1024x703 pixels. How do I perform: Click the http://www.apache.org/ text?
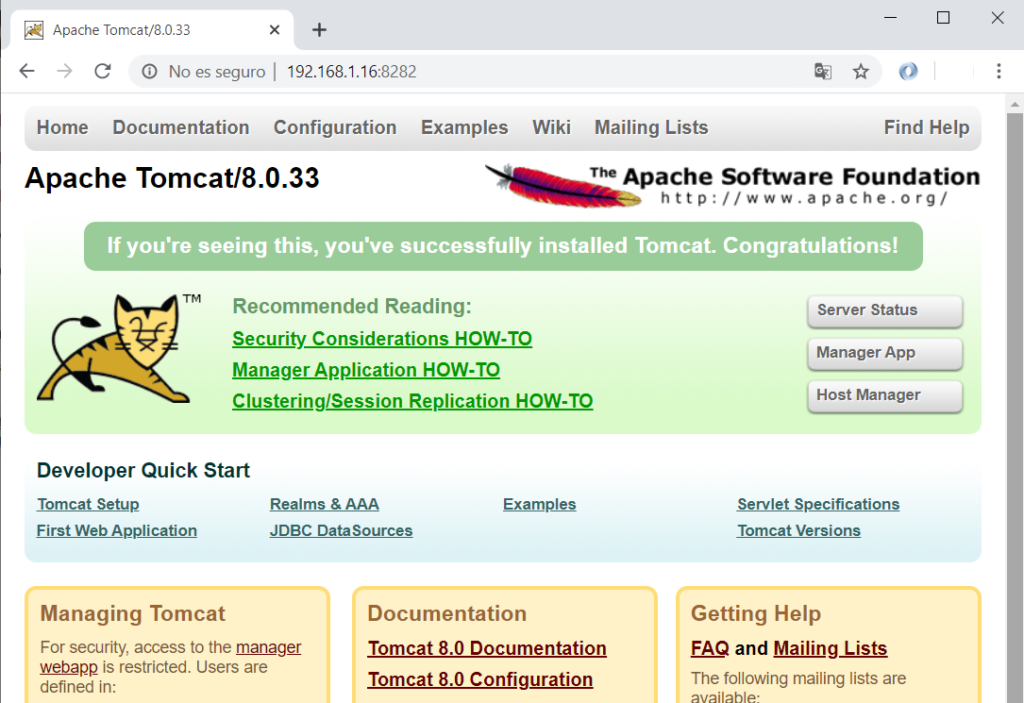pyautogui.click(x=804, y=198)
